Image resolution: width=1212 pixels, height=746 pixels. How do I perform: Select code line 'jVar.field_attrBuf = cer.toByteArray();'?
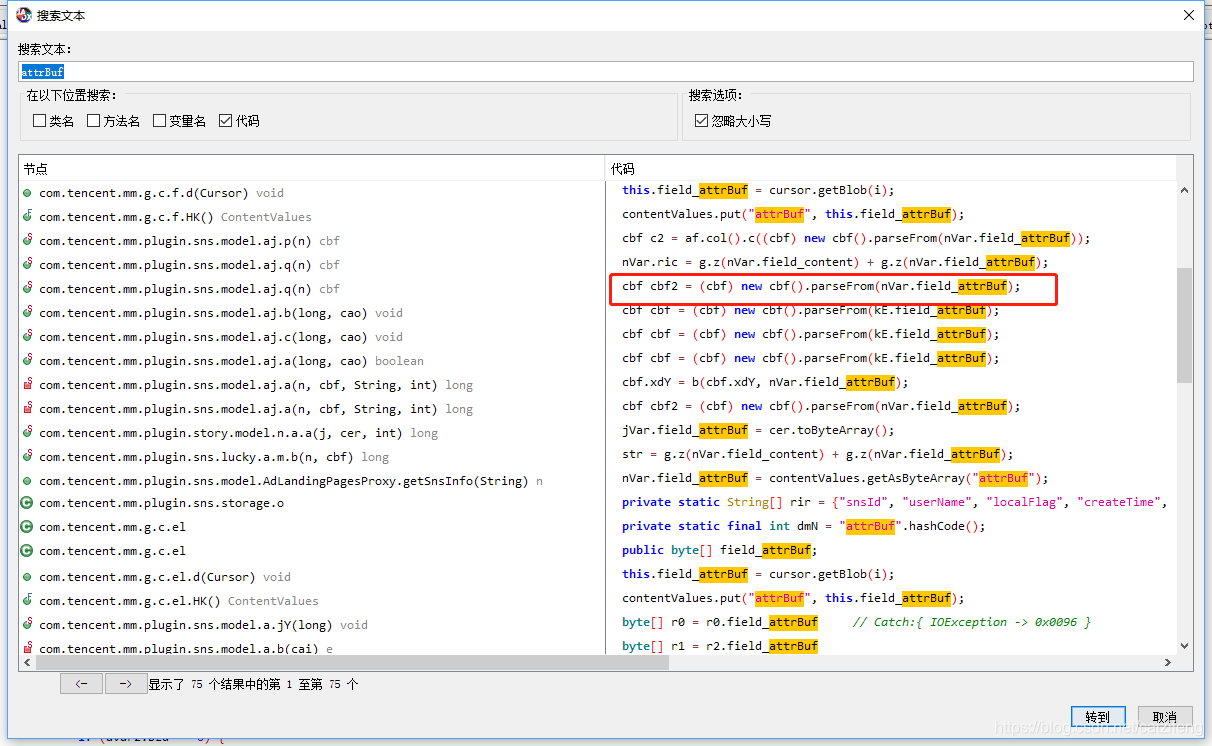point(758,430)
